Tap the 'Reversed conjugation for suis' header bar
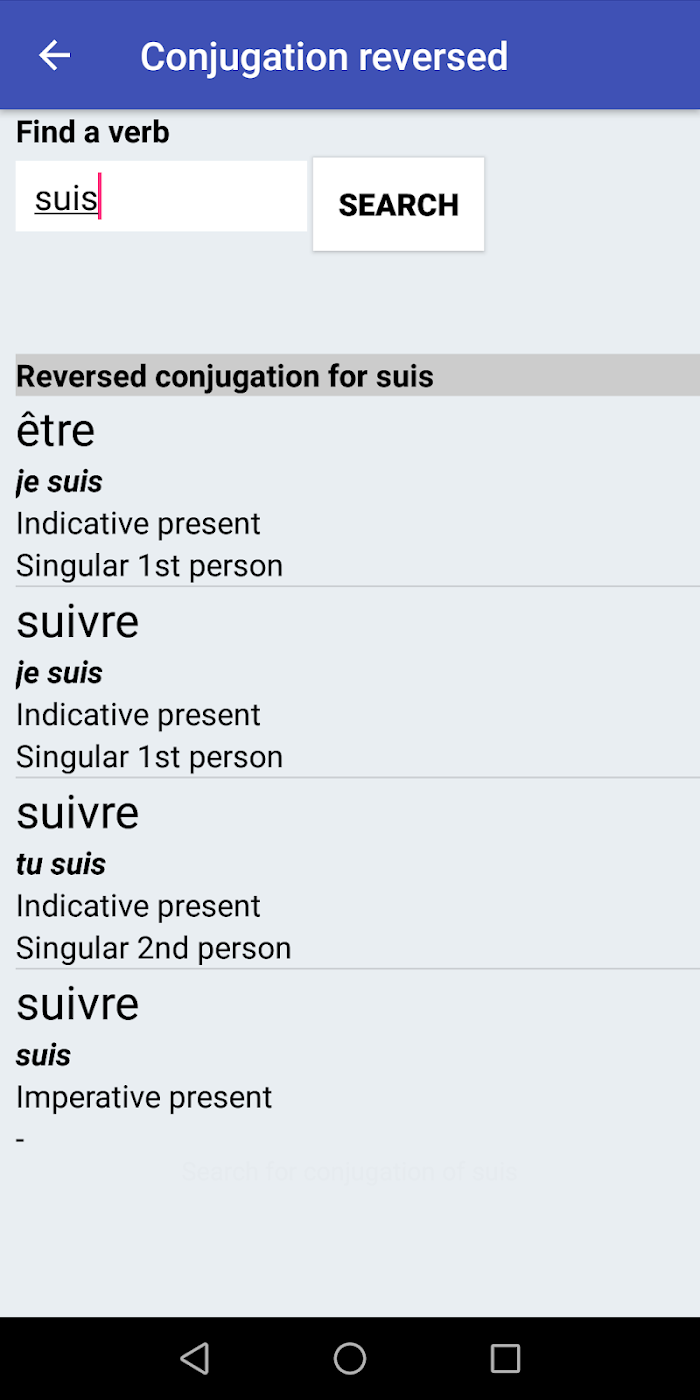Screen dimensions: 700x1400 click(358, 375)
